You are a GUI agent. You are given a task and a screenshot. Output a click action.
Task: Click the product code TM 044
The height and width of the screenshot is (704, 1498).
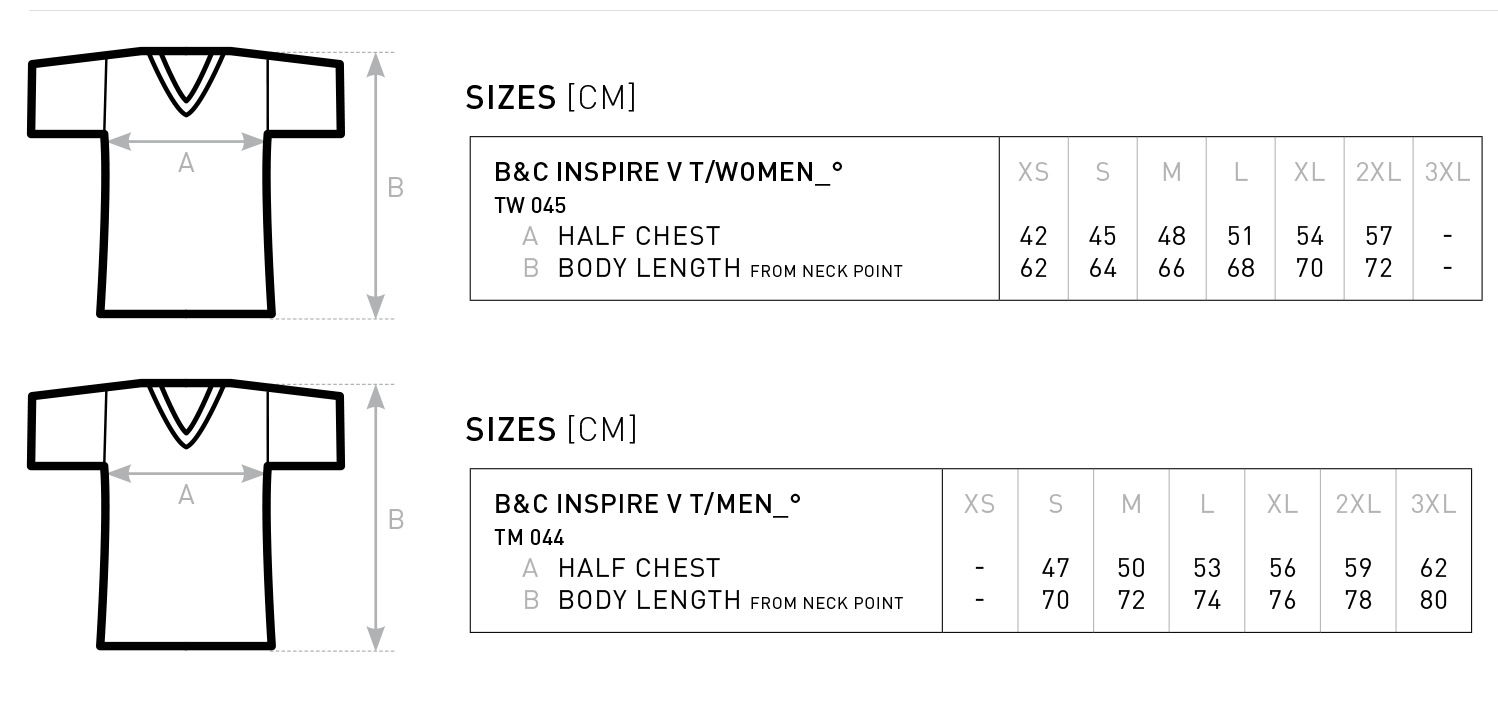click(530, 538)
